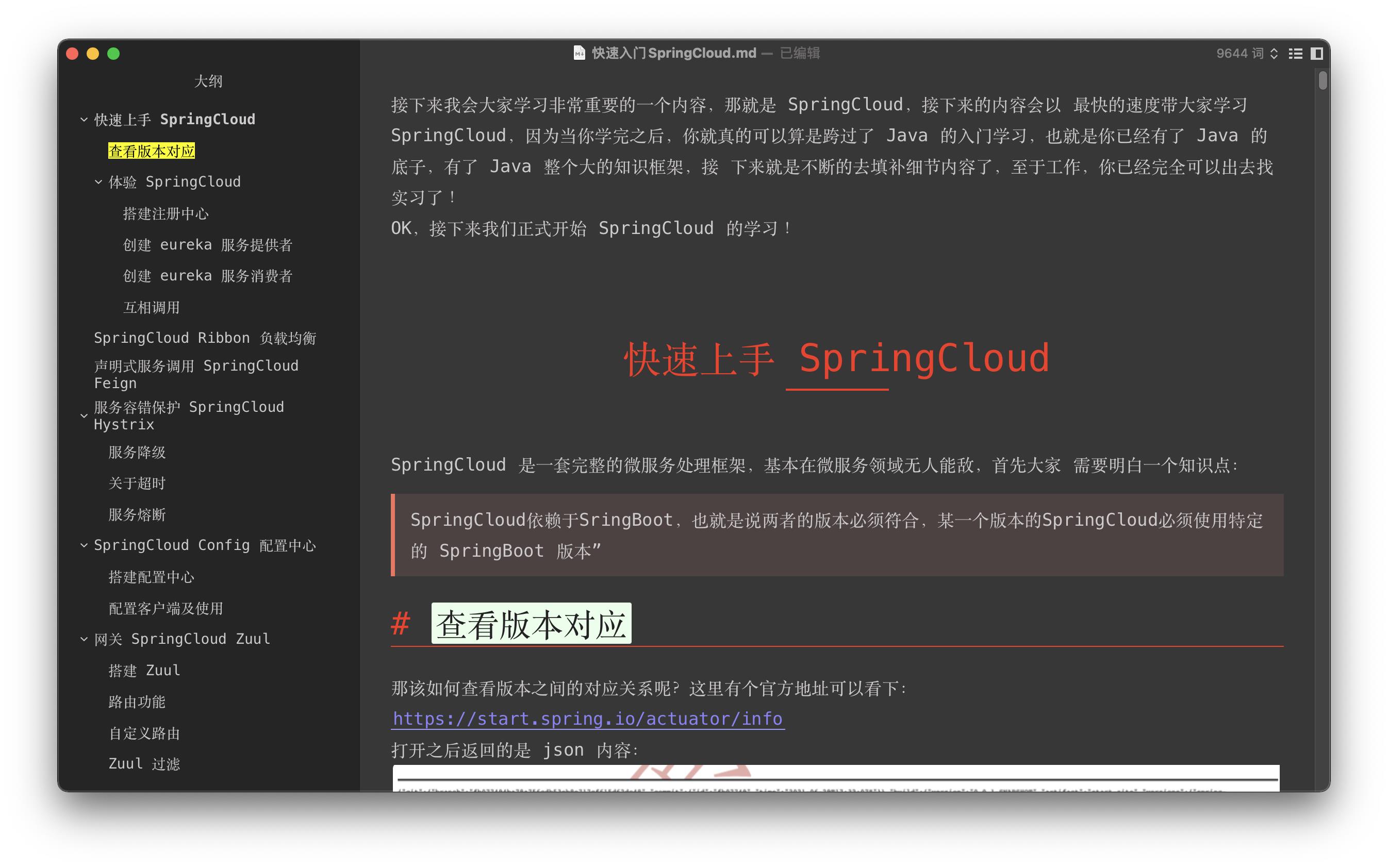
Task: Toggle the sidebar panel icon
Action: point(1317,54)
